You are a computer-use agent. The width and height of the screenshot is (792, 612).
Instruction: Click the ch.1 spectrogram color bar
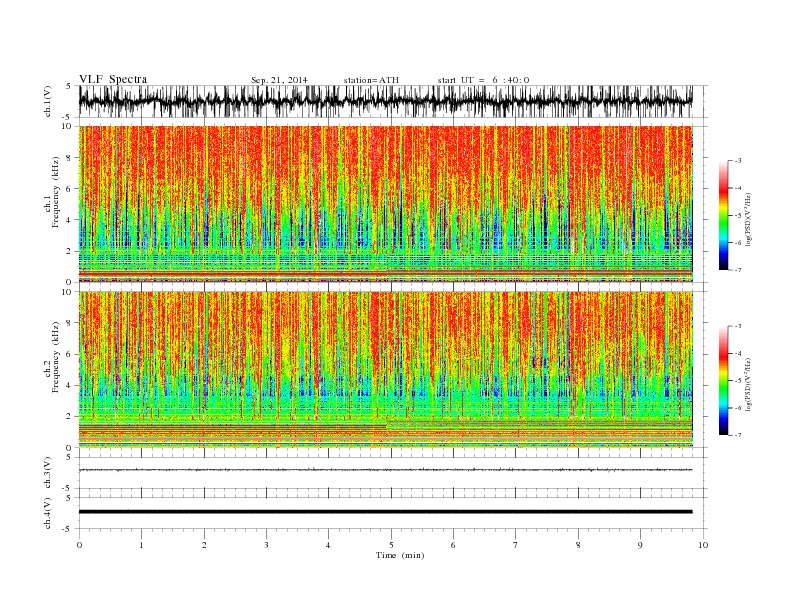click(723, 216)
